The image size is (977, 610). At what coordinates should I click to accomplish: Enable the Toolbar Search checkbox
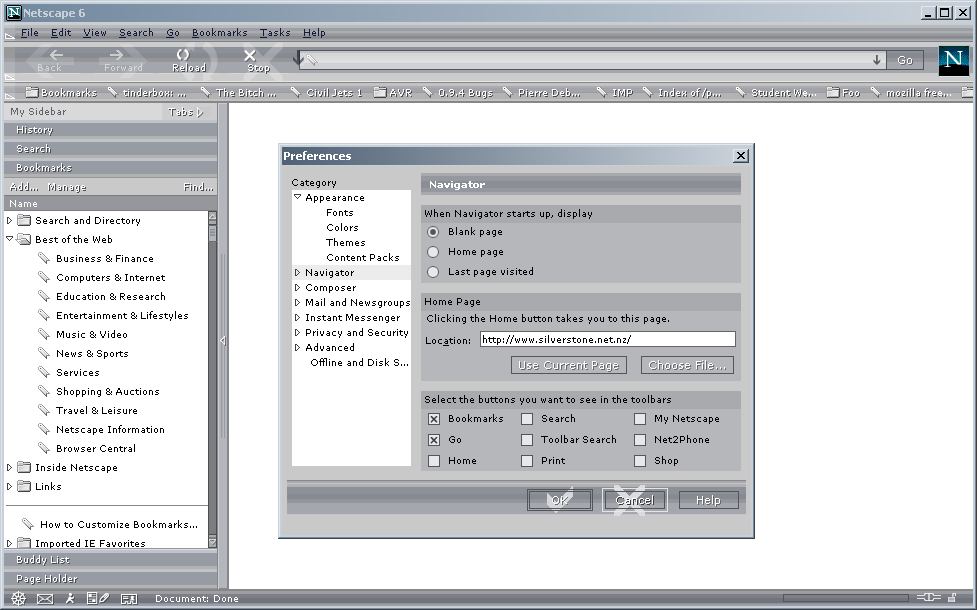coord(527,440)
